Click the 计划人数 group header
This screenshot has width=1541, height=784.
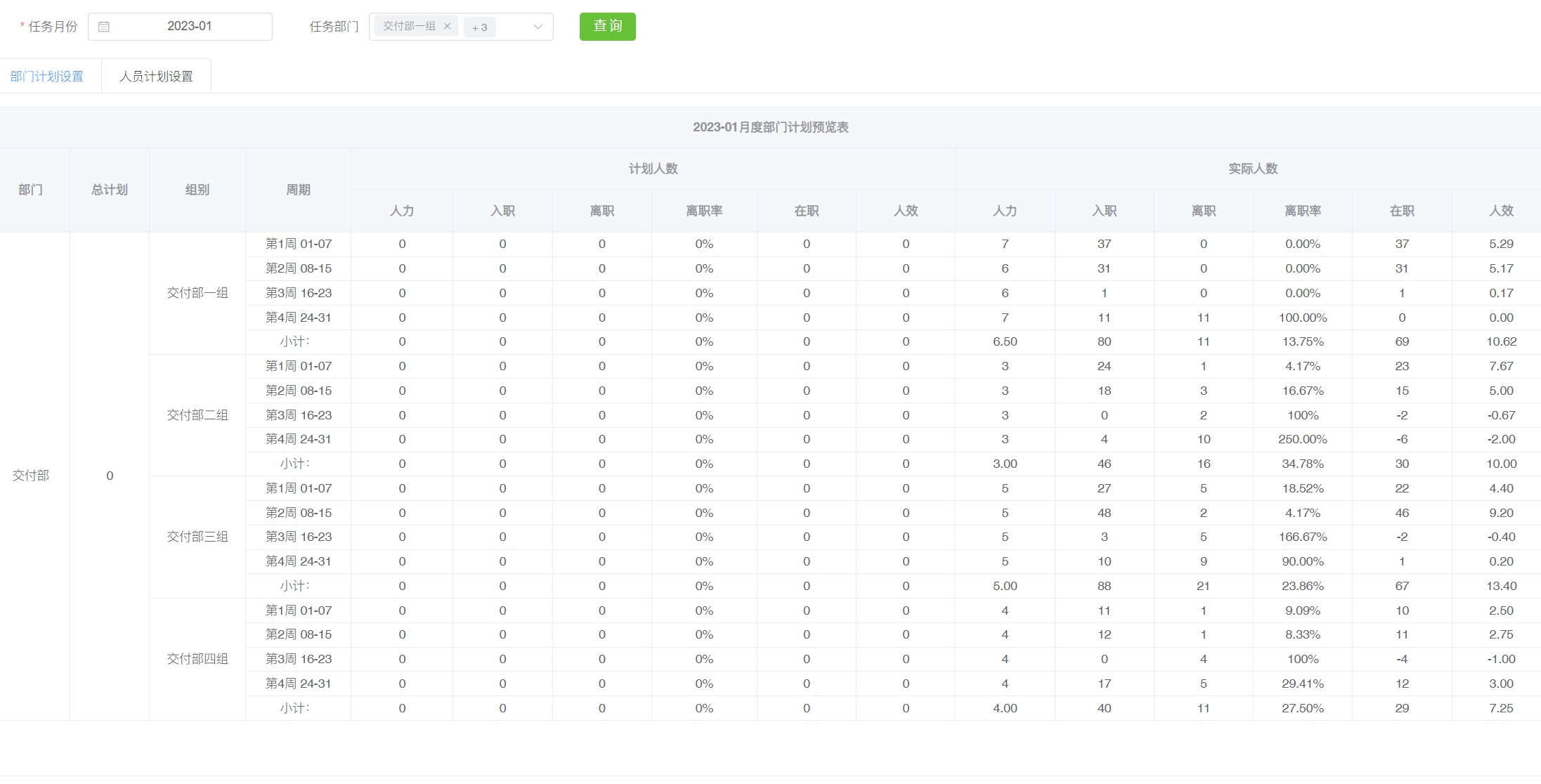click(653, 169)
